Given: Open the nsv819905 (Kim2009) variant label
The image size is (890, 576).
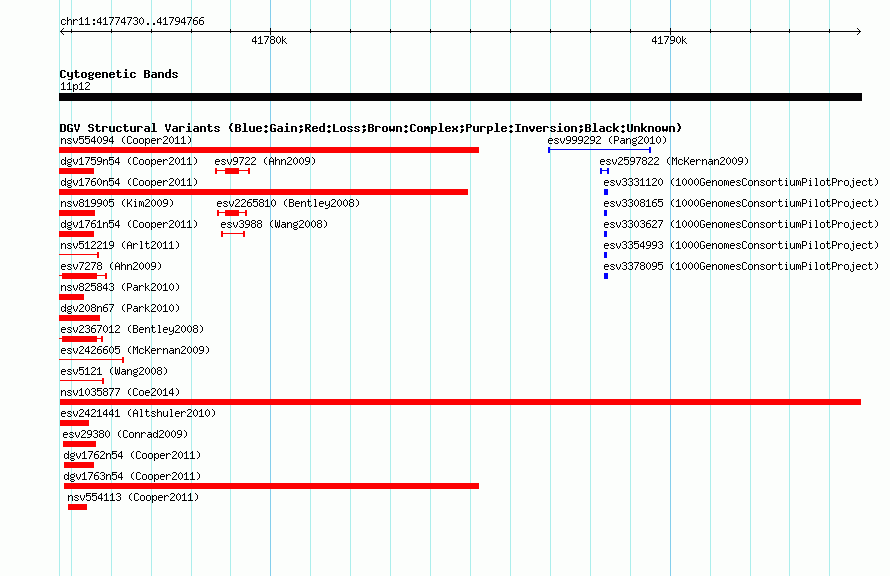Looking at the screenshot, I should [x=117, y=203].
